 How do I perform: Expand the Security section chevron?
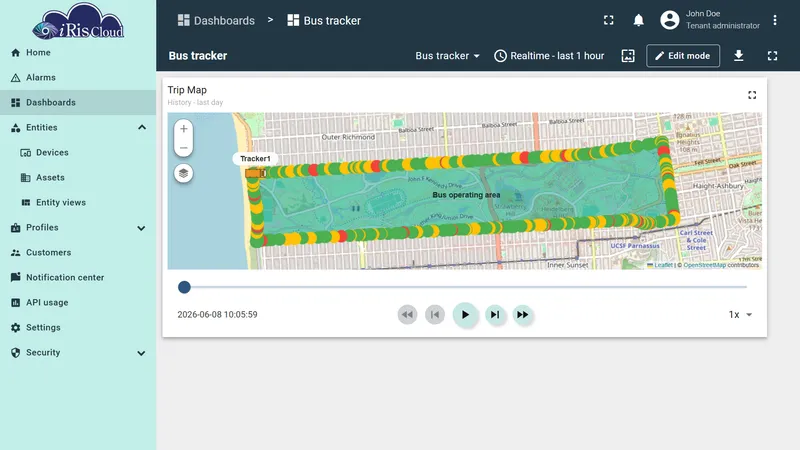pyautogui.click(x=141, y=353)
